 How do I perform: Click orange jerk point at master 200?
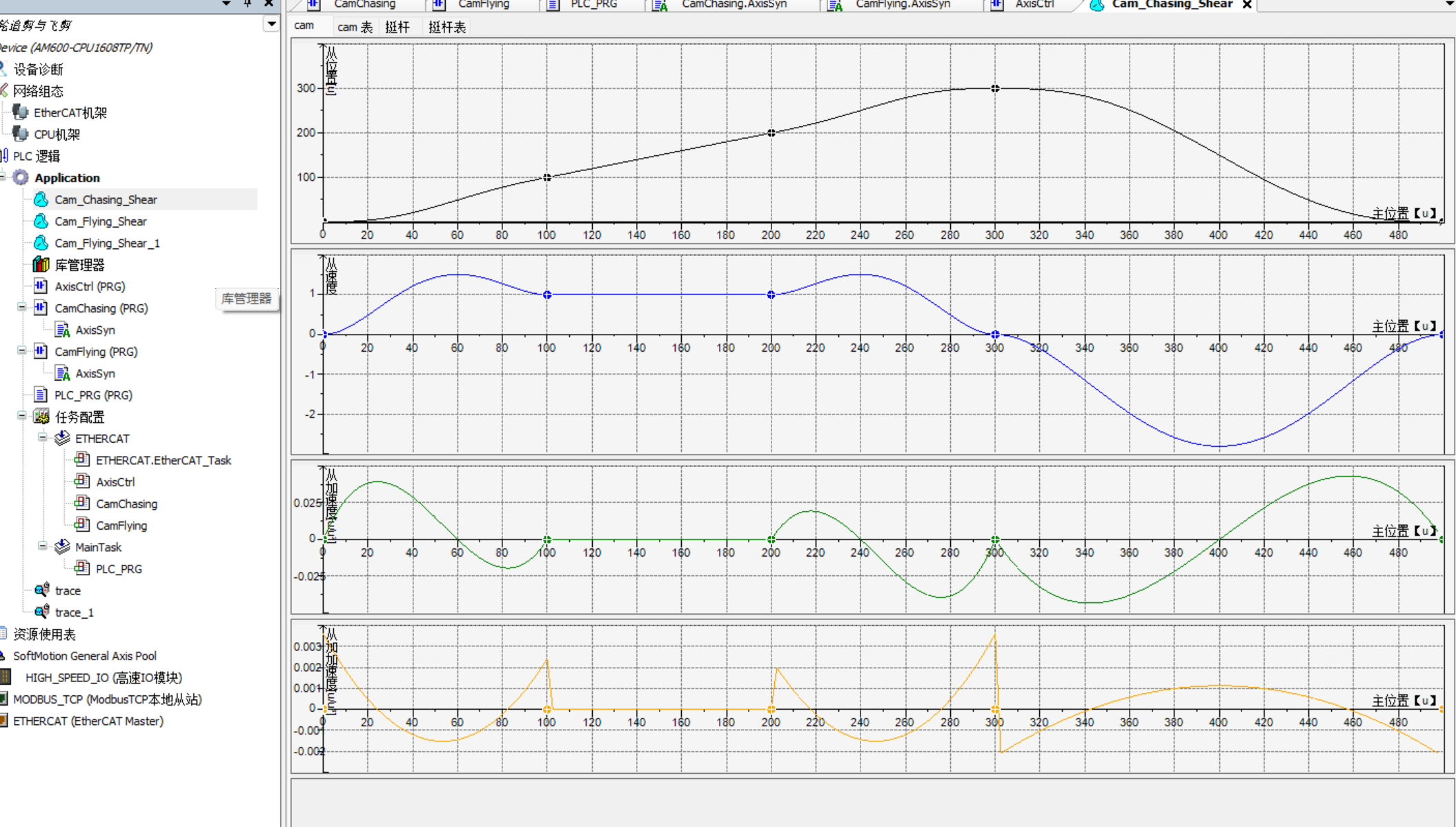(771, 709)
